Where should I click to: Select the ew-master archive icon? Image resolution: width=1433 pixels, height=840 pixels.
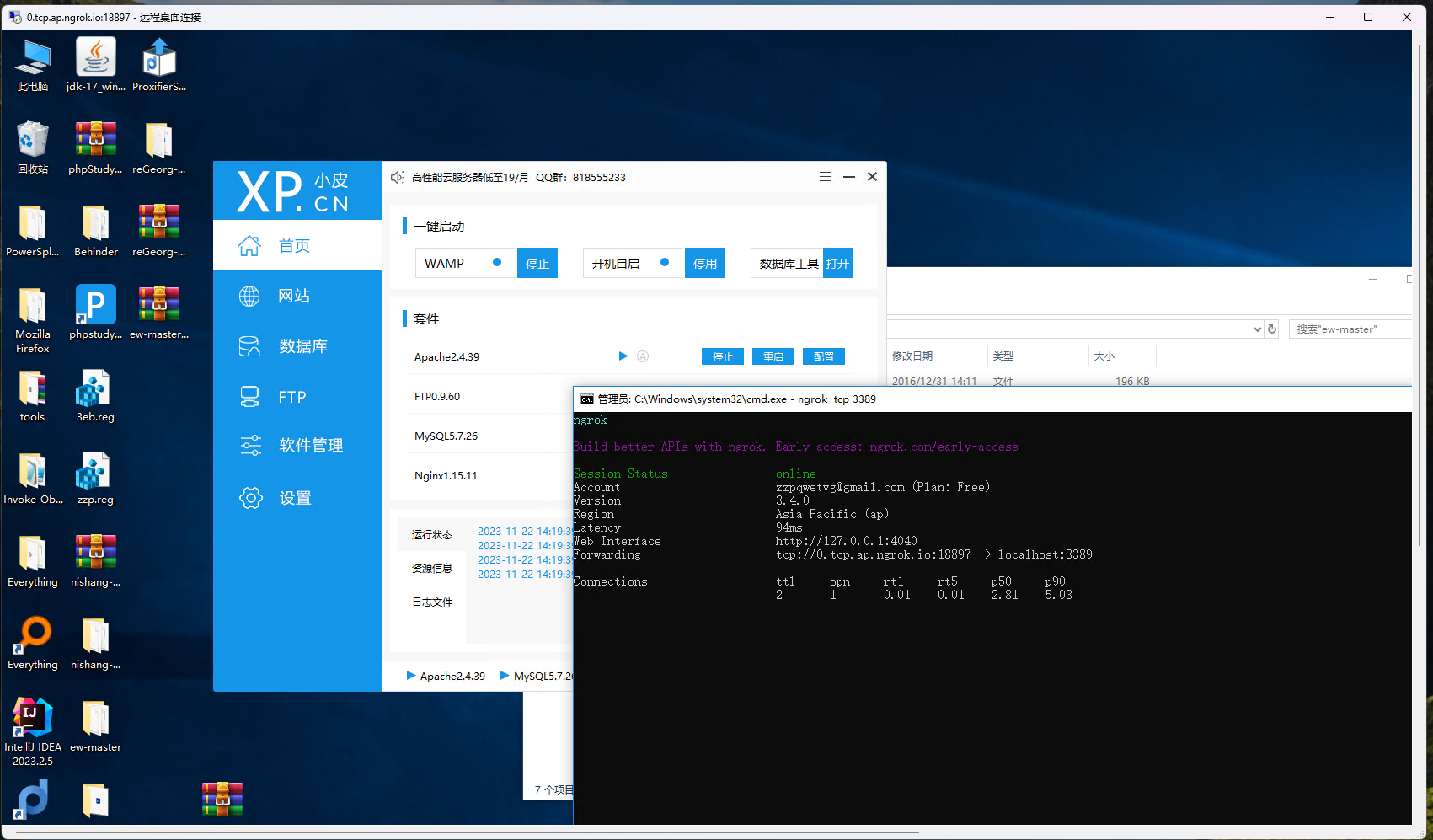[159, 311]
